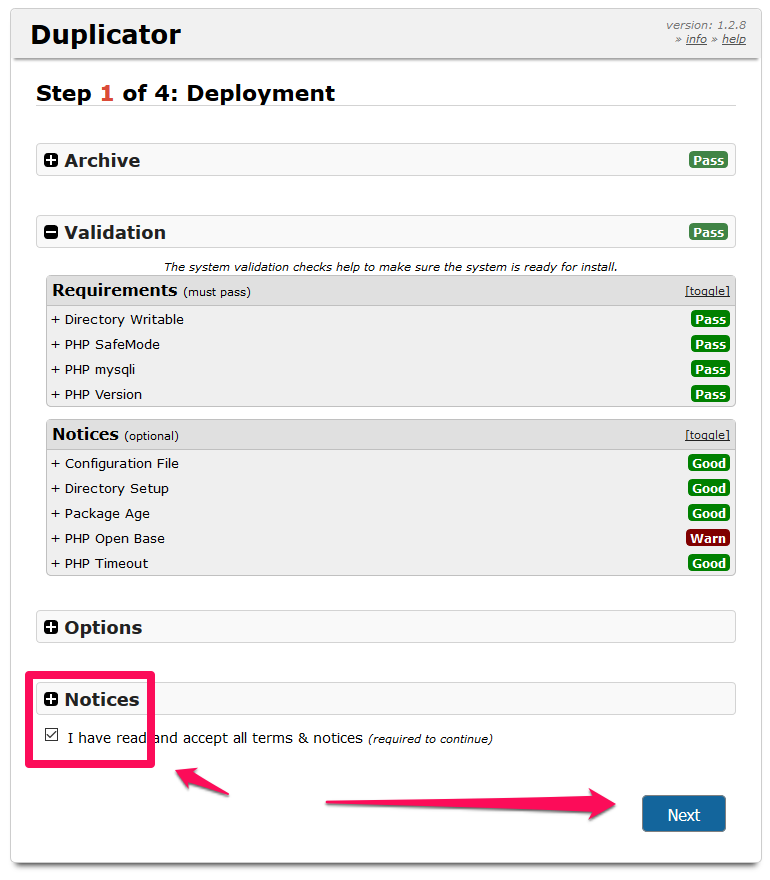Tick the accept all terms & notices checkbox
The image size is (770, 880).
[x=52, y=735]
